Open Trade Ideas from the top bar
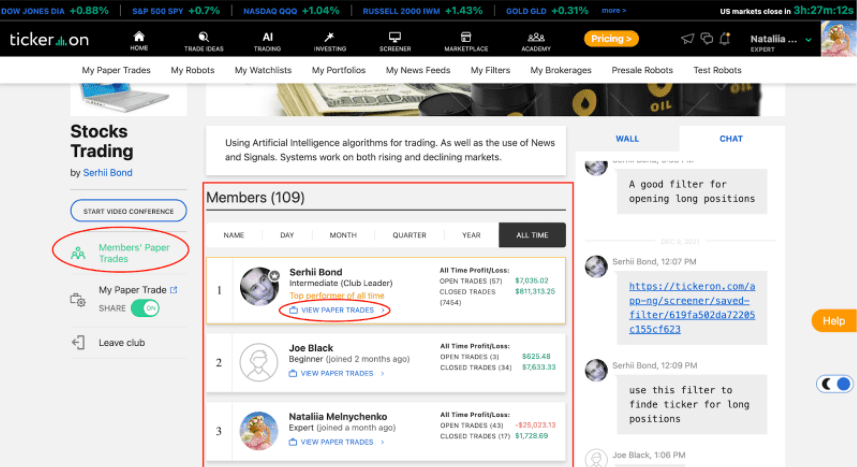The width and height of the screenshot is (857, 467). coord(203,41)
